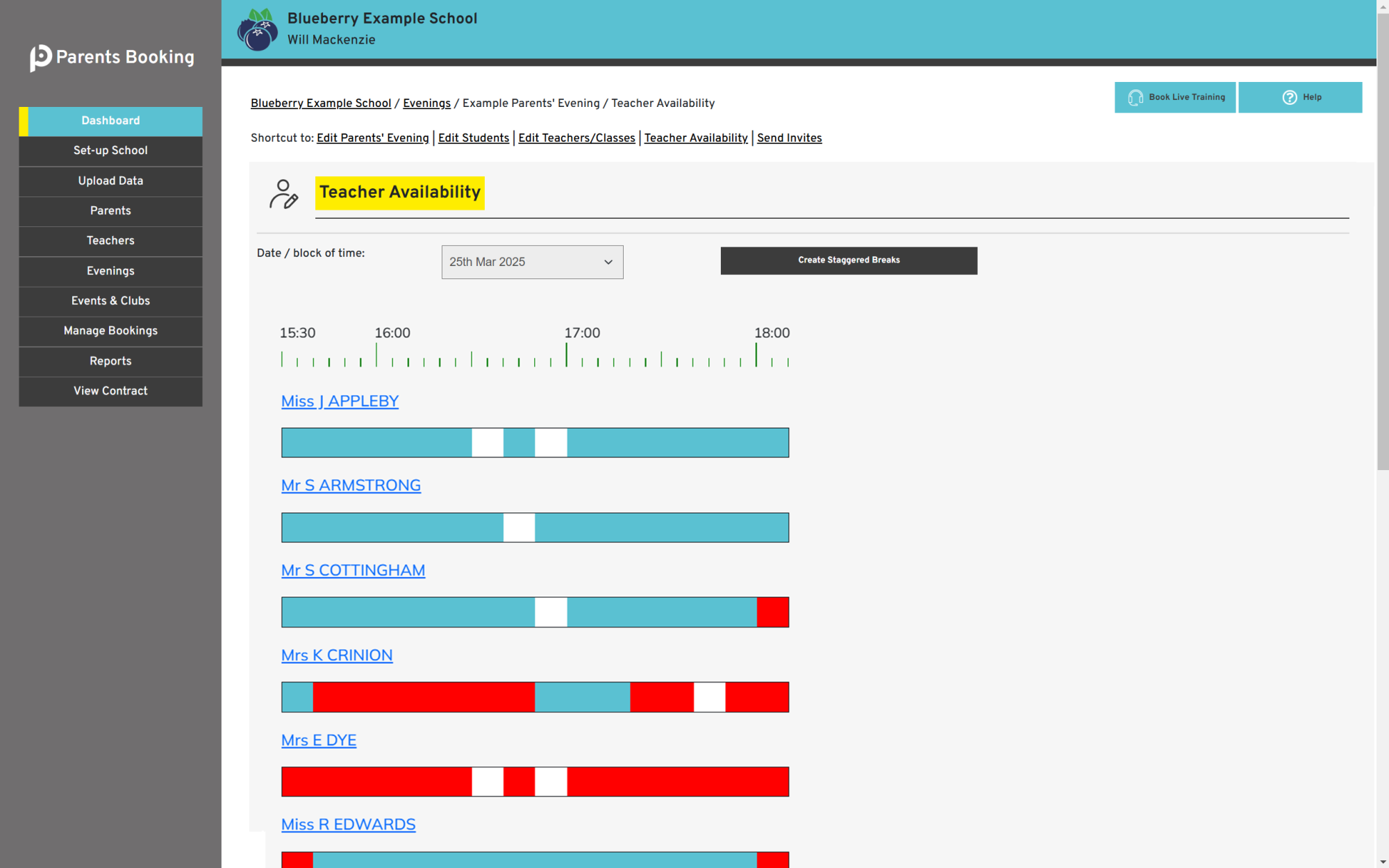Open Teachers in the sidebar menu
The height and width of the screenshot is (868, 1389).
click(110, 241)
